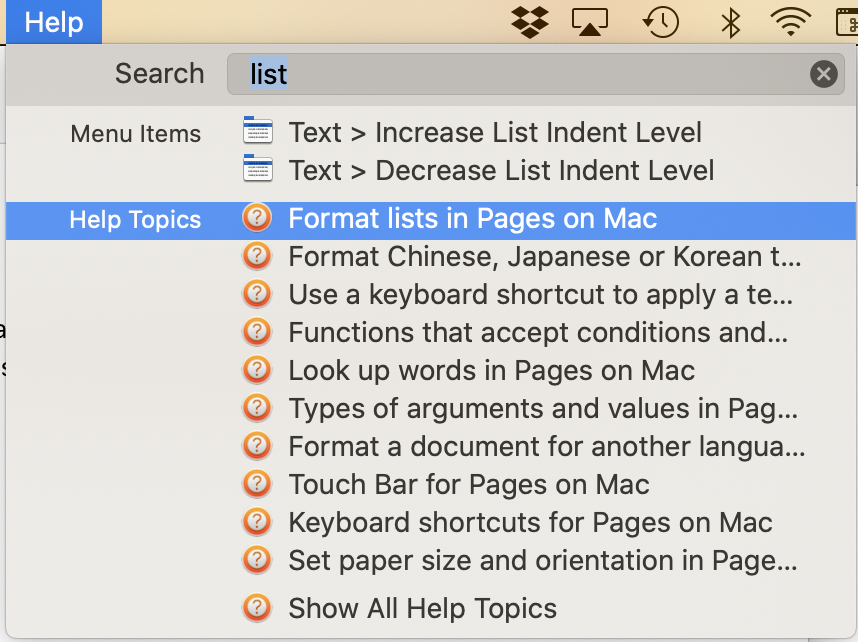Clear the search field with X button
This screenshot has width=858, height=642.
(x=824, y=74)
